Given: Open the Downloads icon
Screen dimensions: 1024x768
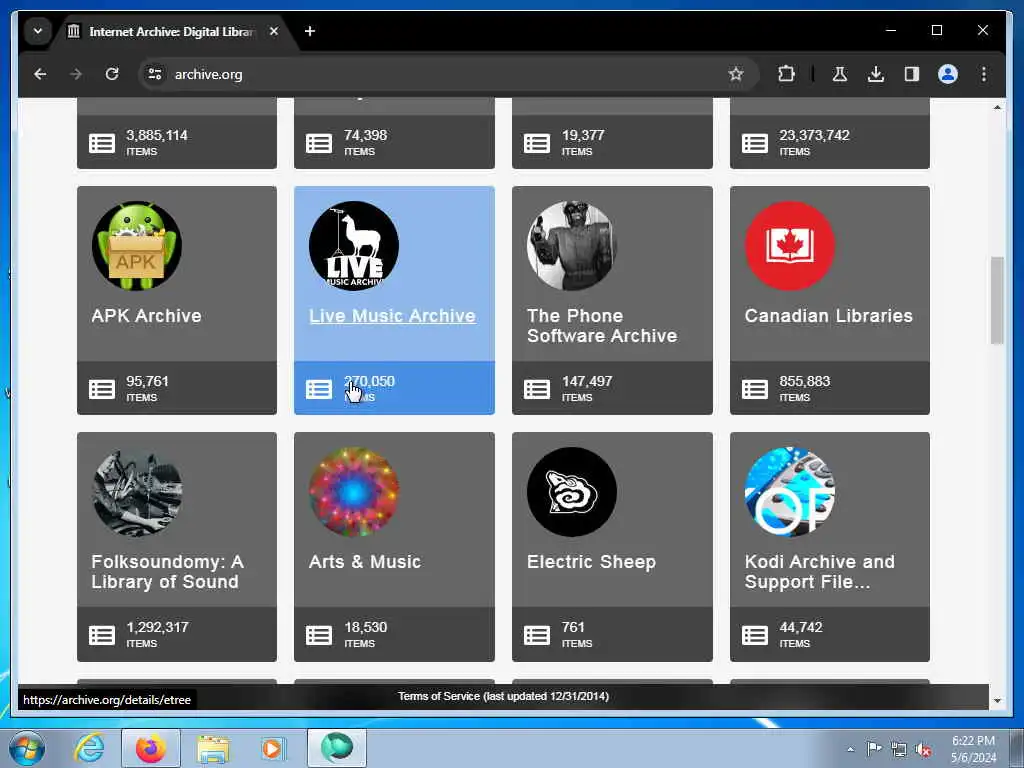Looking at the screenshot, I should 876,74.
